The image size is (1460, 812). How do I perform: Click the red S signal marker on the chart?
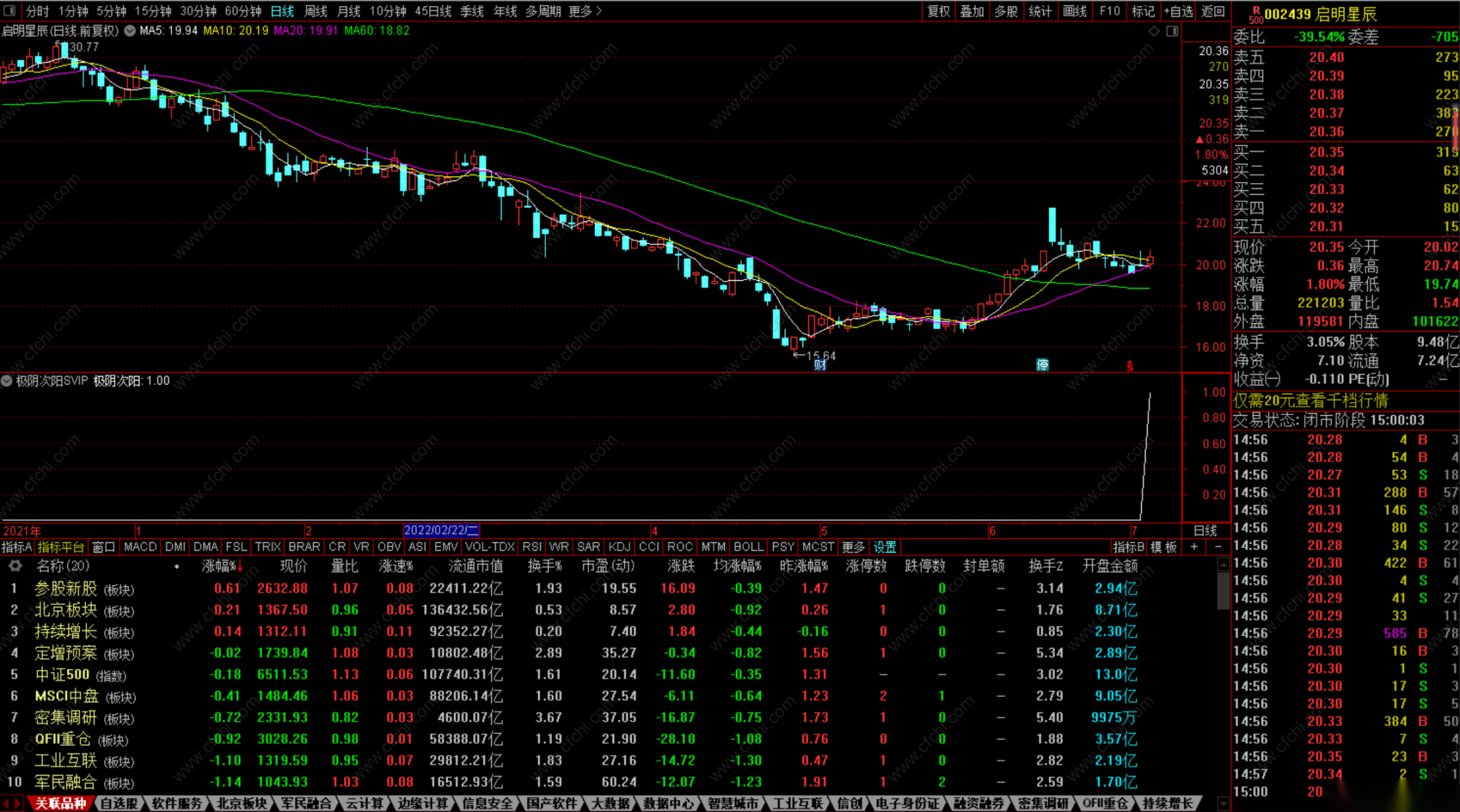click(1130, 366)
